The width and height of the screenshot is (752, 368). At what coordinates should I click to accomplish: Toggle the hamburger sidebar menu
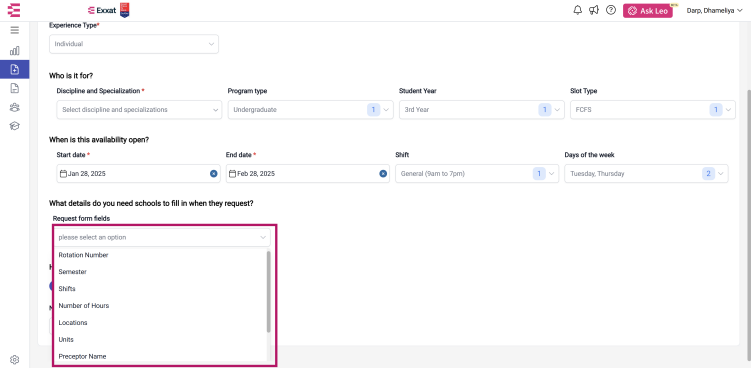14,30
